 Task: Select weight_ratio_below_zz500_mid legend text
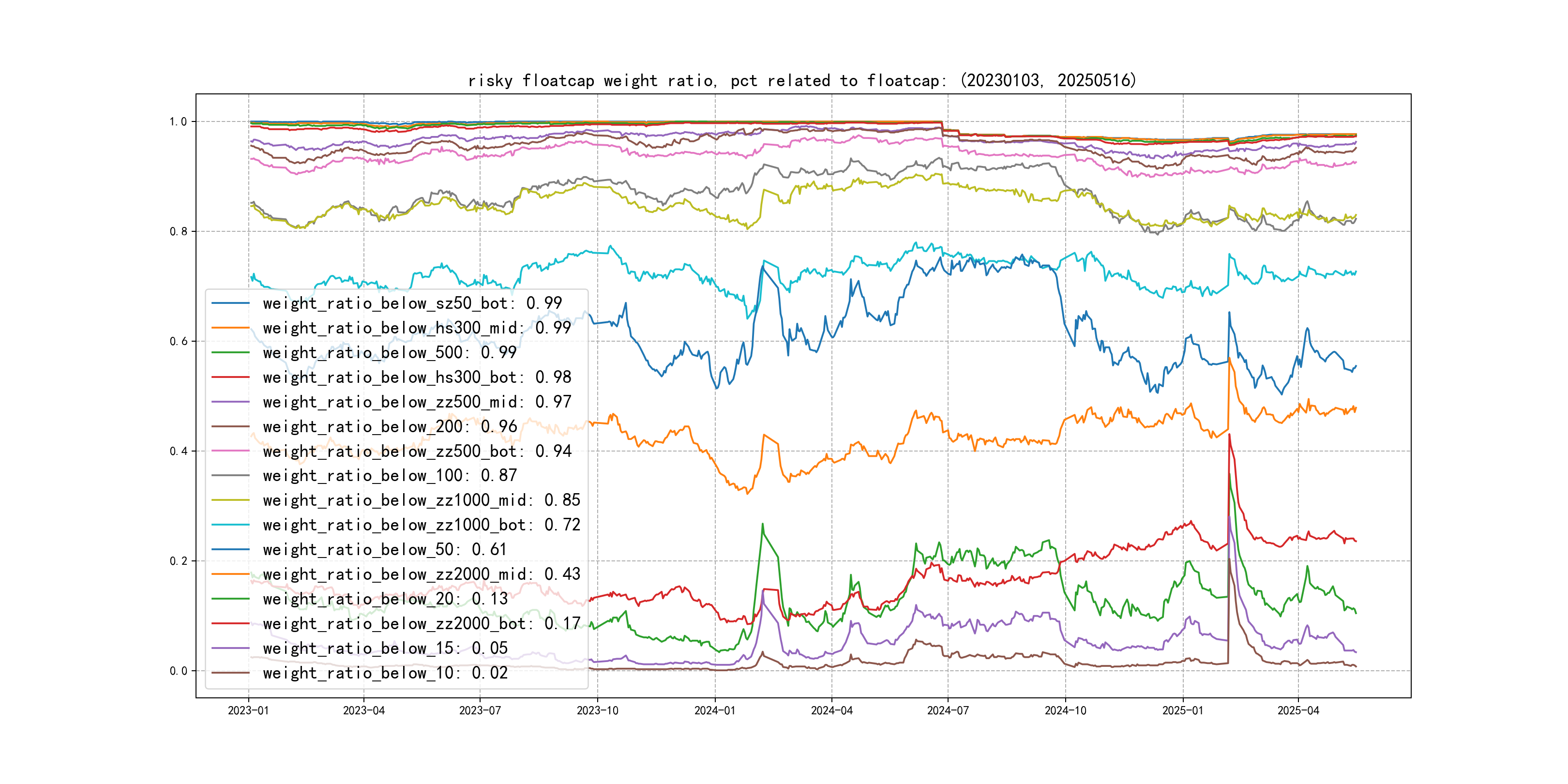[416, 402]
